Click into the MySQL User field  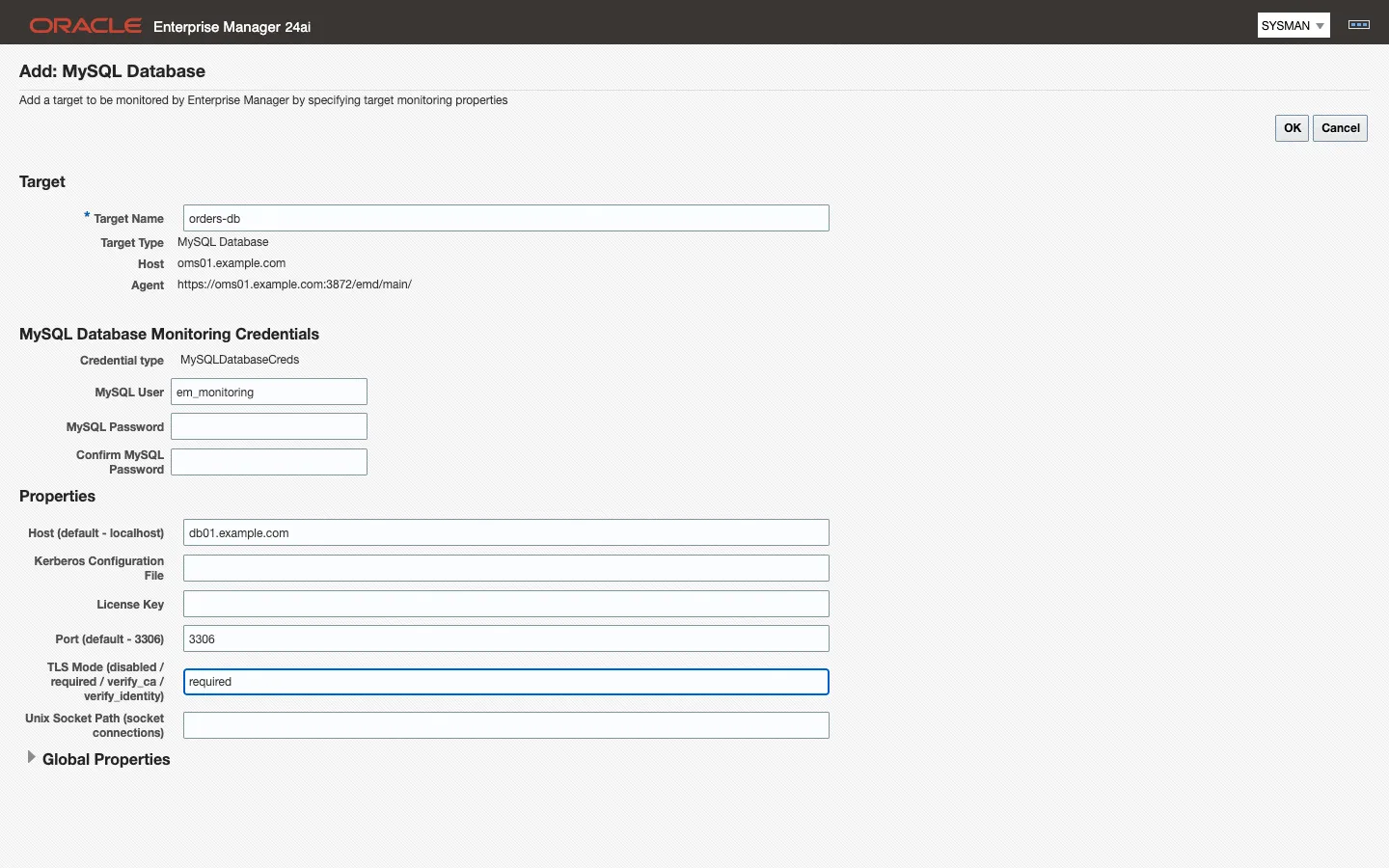point(269,392)
